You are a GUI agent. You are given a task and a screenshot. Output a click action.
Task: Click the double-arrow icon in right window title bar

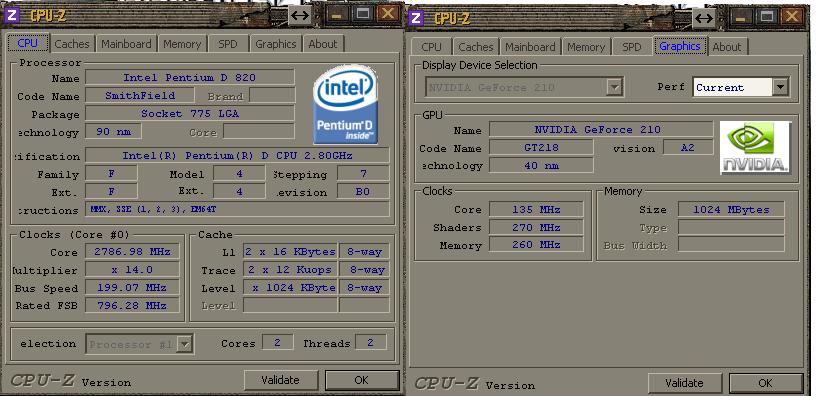click(x=704, y=18)
